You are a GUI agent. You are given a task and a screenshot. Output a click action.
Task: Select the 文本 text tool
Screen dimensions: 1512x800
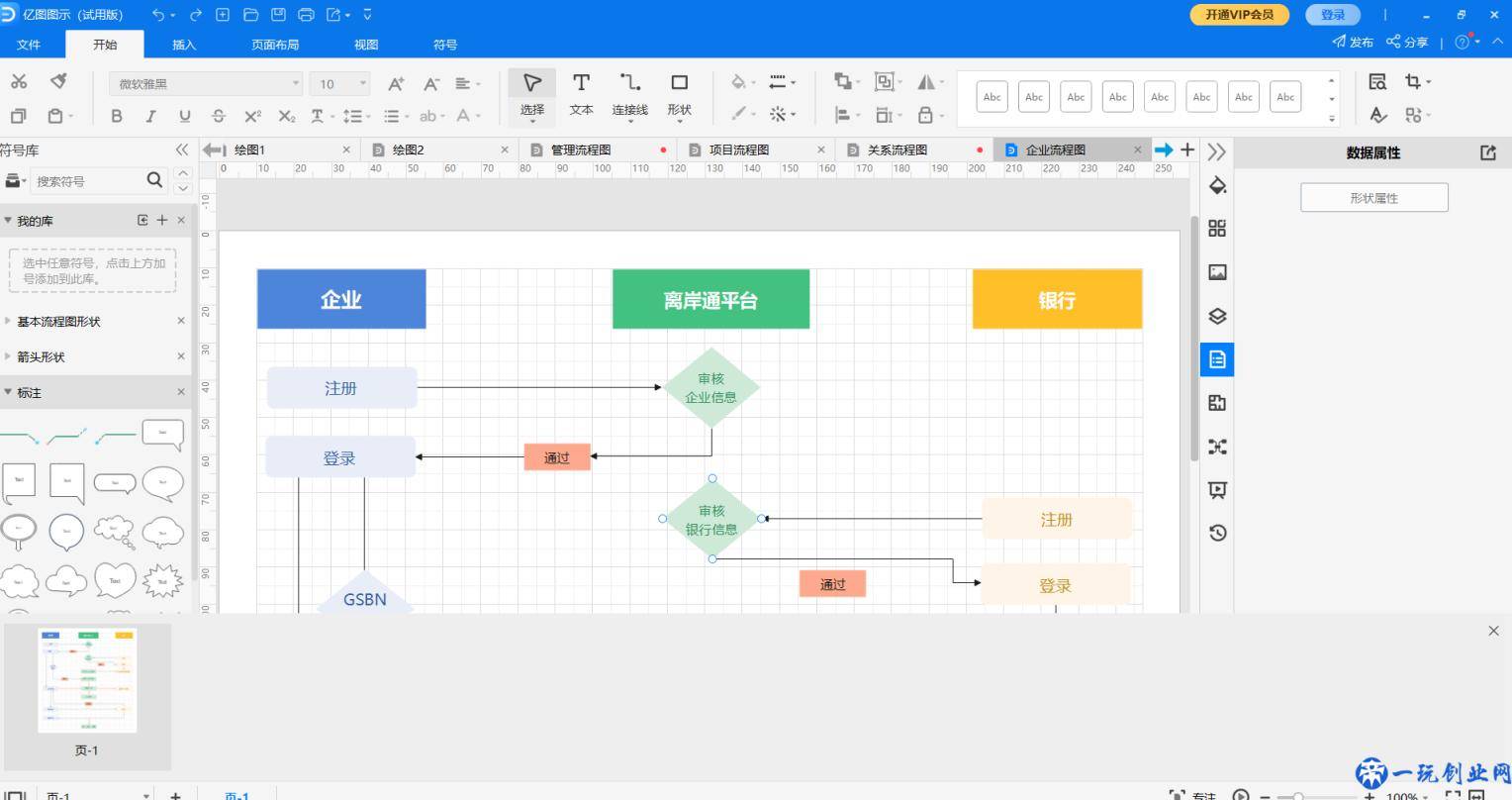[581, 95]
